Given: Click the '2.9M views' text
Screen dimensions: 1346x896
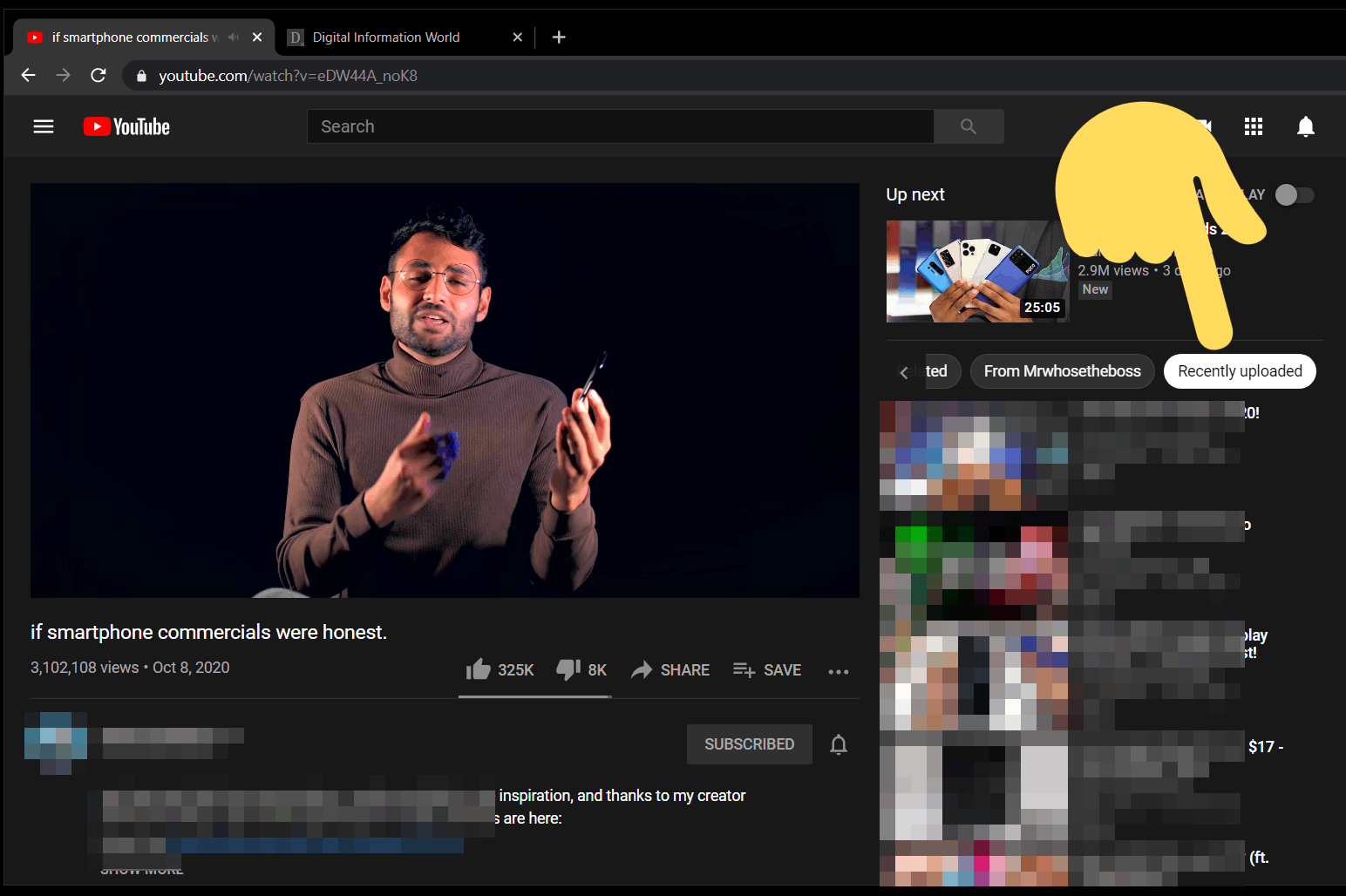Looking at the screenshot, I should (1113, 271).
